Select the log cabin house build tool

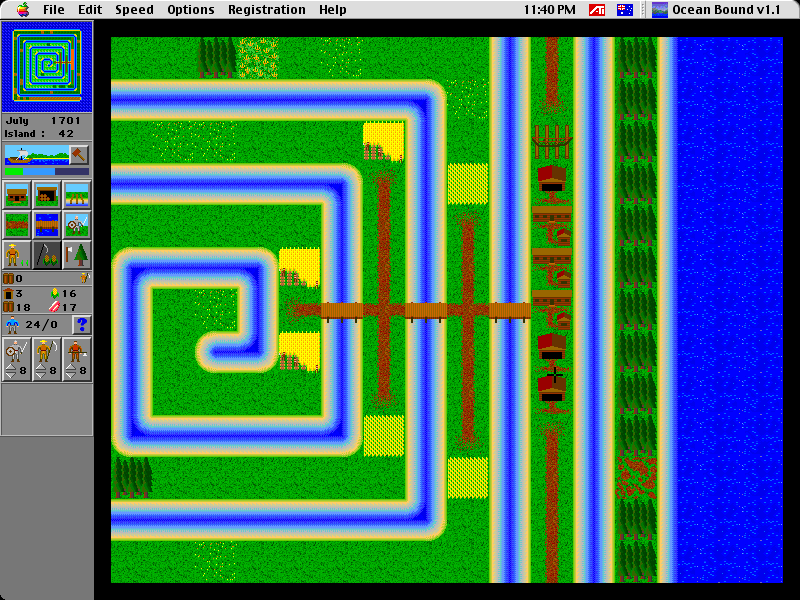point(17,195)
